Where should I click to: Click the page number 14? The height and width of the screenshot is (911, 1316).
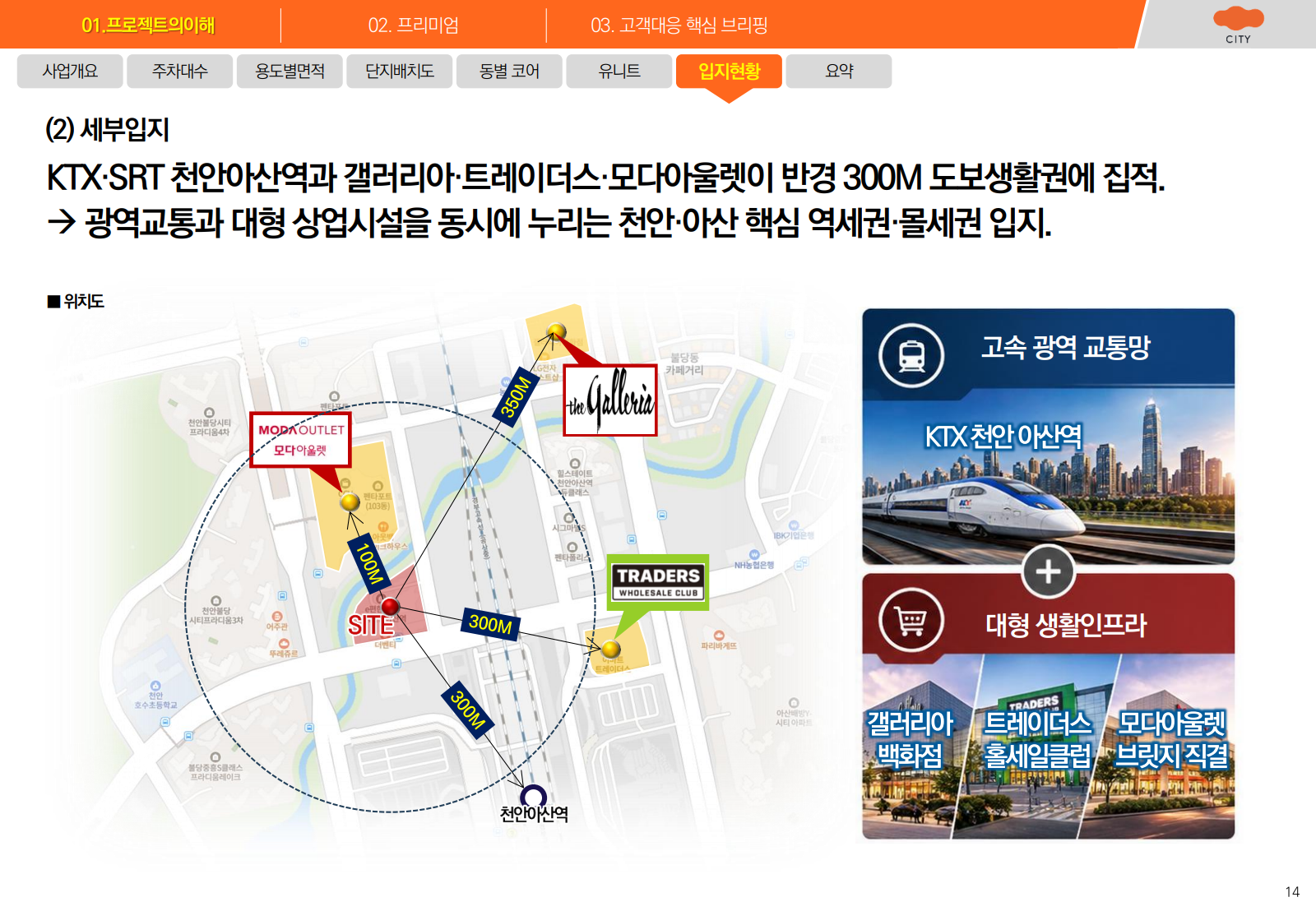1292,892
